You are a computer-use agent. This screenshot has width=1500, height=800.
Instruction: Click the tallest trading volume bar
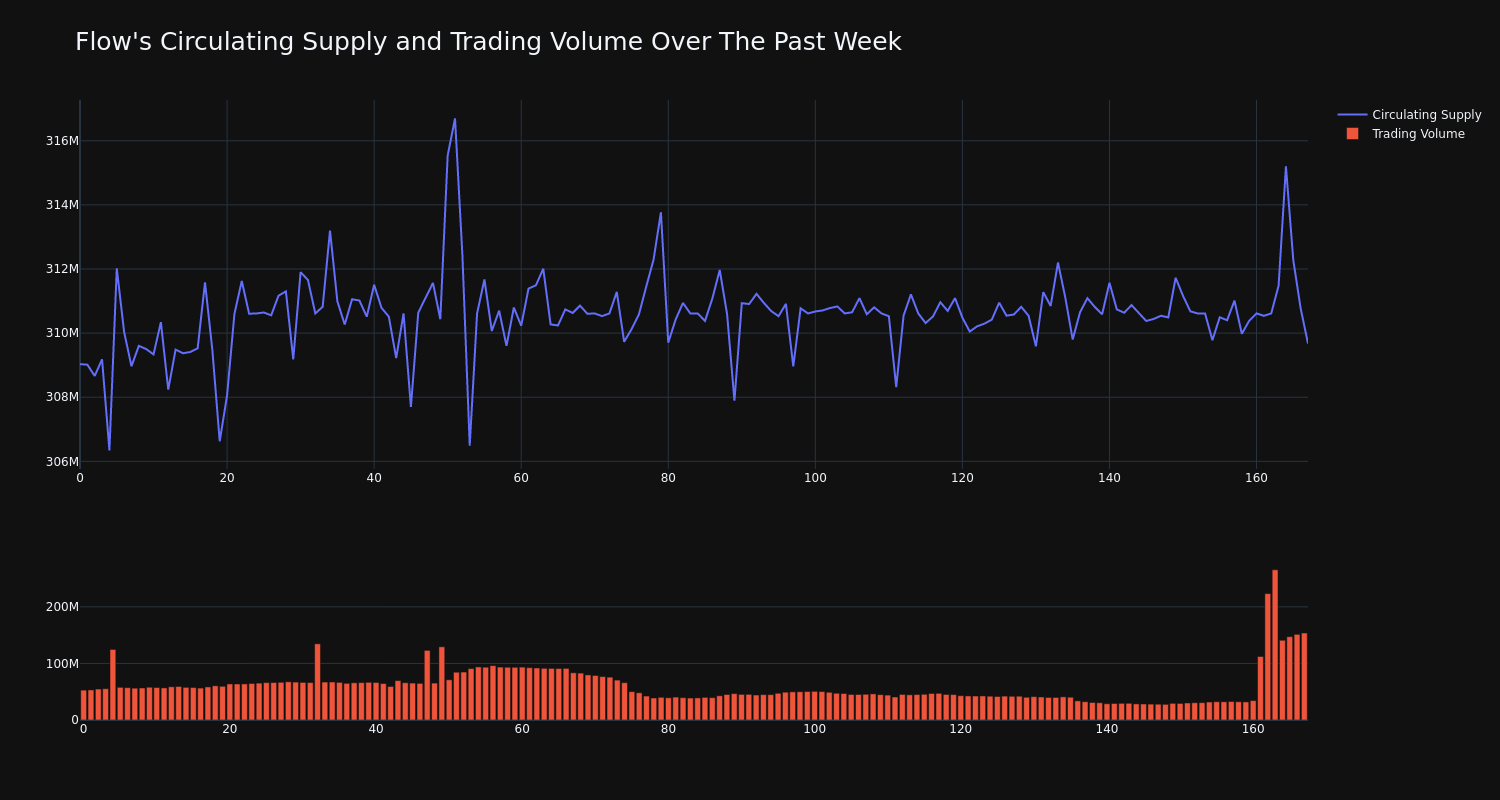tap(1275, 645)
